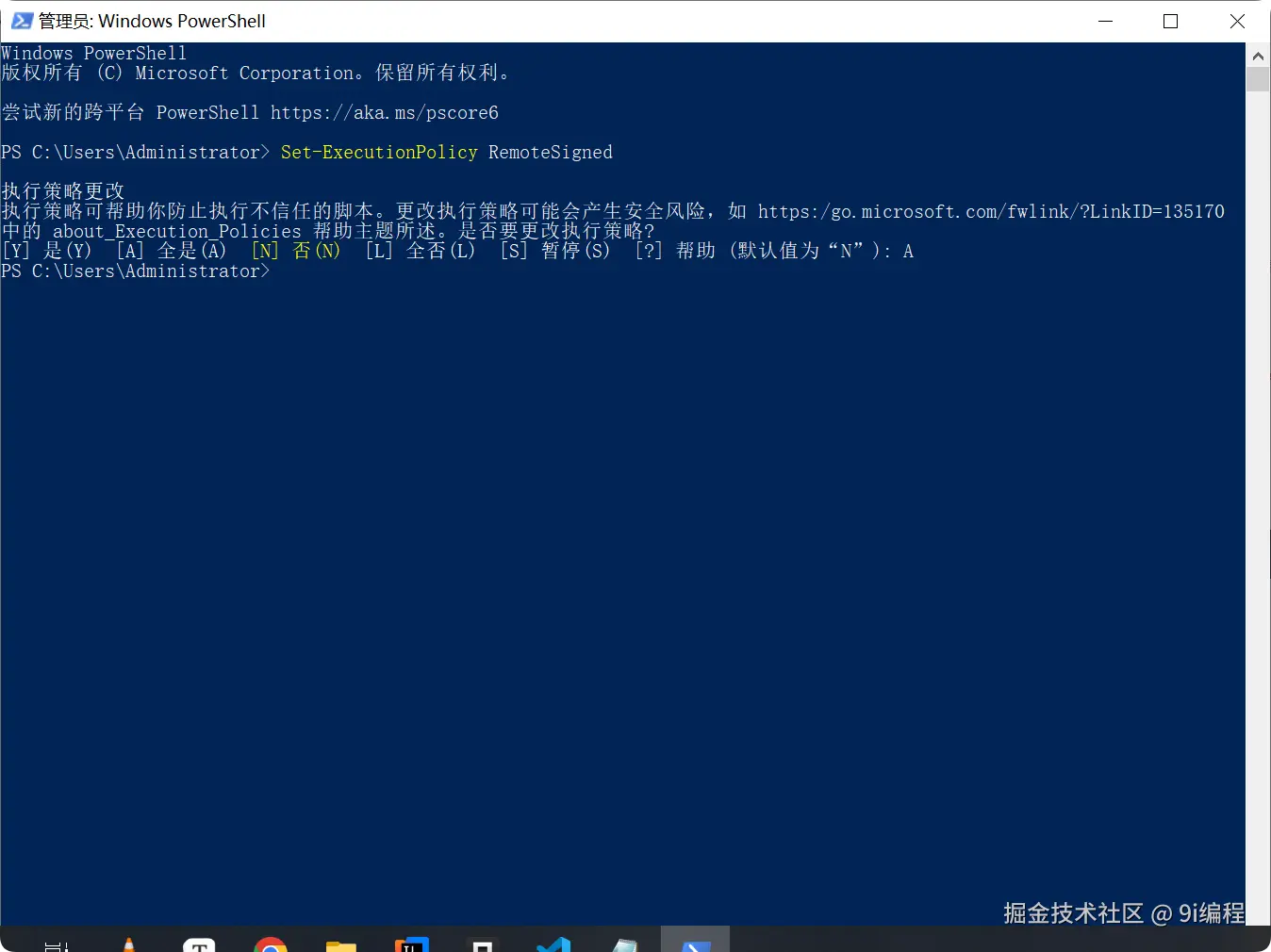Click the Task View taskbar icon

point(57,945)
